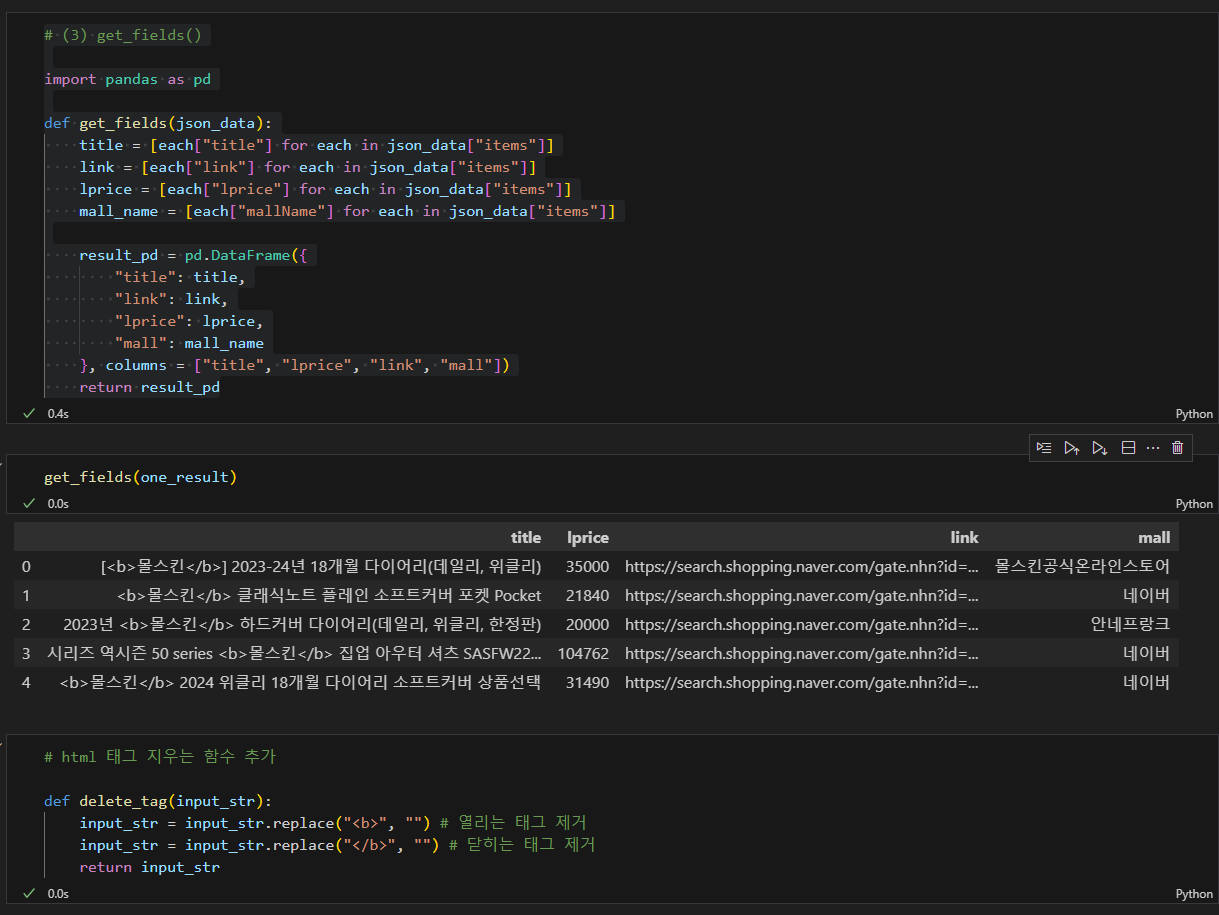The height and width of the screenshot is (915, 1219).
Task: Open the more actions ellipsis in cell toolbar
Action: click(x=1153, y=448)
